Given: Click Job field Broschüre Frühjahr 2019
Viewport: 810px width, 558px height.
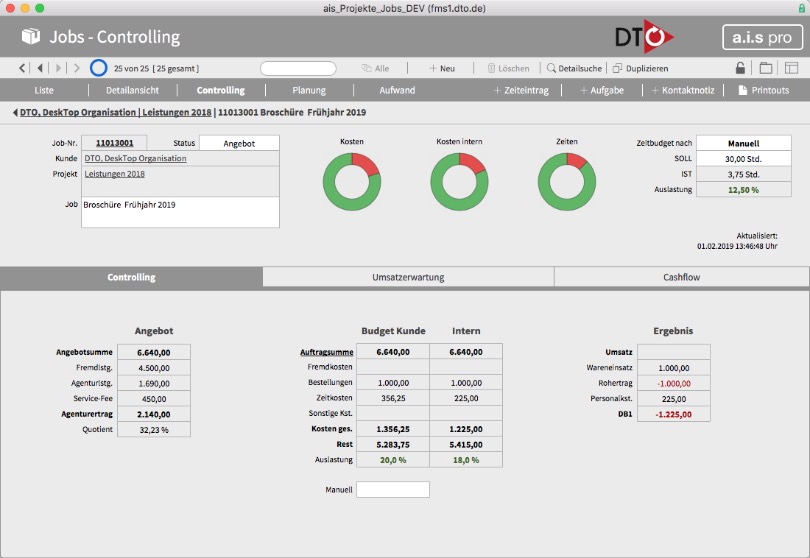Looking at the screenshot, I should (180, 212).
